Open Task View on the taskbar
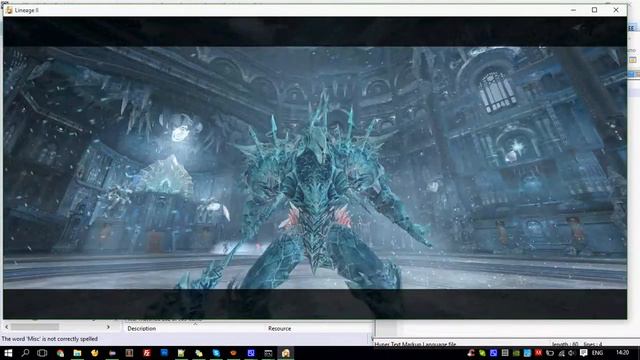The height and width of the screenshot is (360, 640). tap(42, 353)
